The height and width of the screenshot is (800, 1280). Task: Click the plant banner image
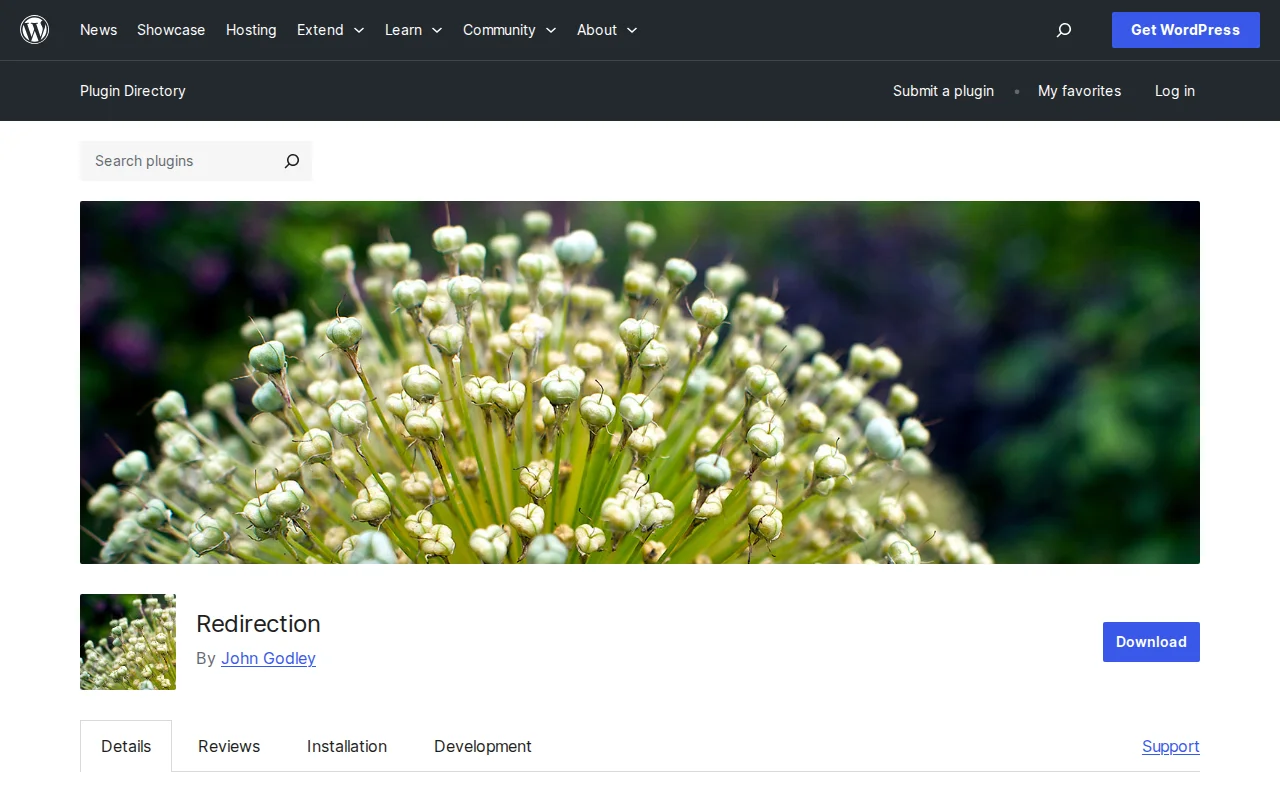(x=640, y=382)
